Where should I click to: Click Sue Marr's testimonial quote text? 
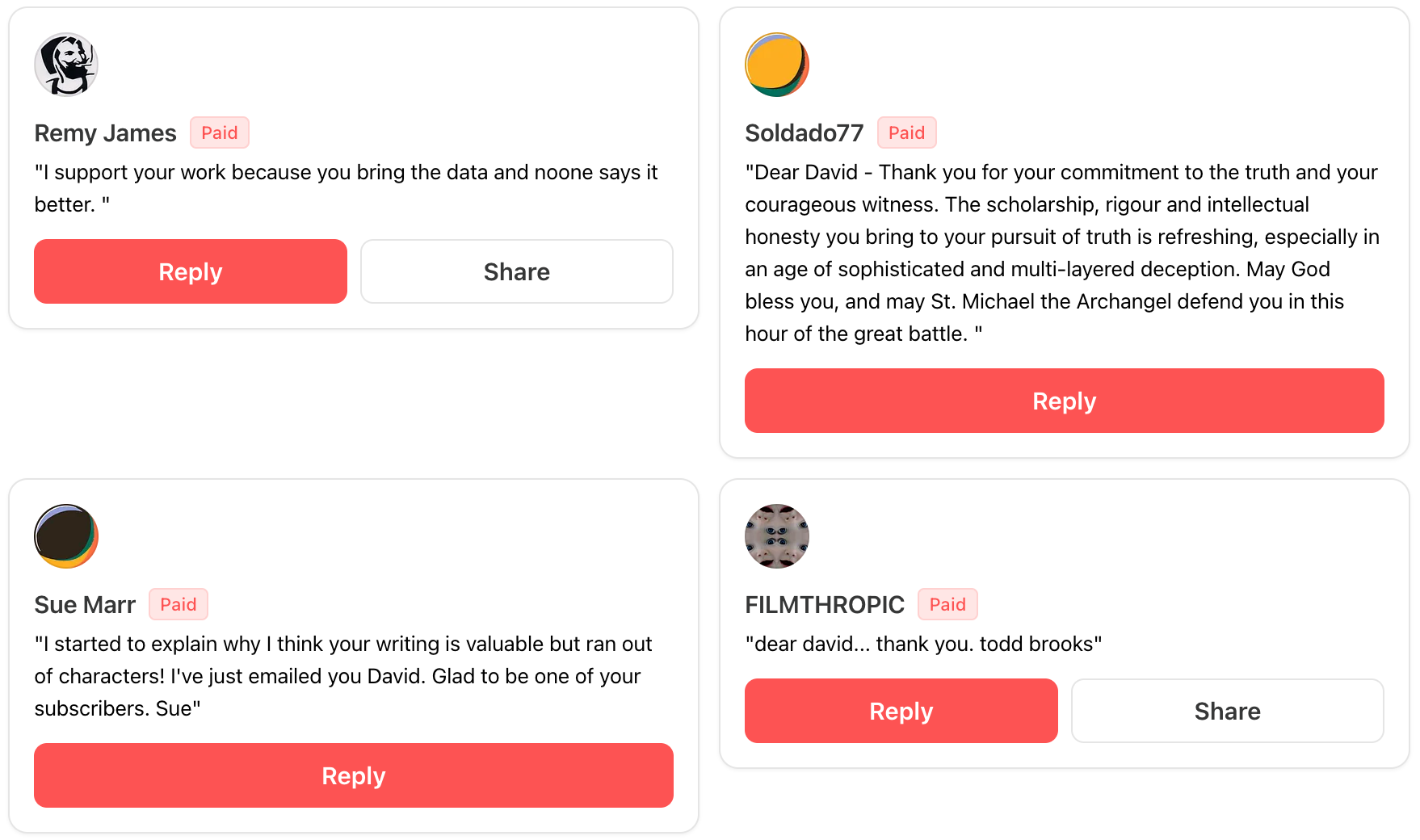tap(343, 676)
